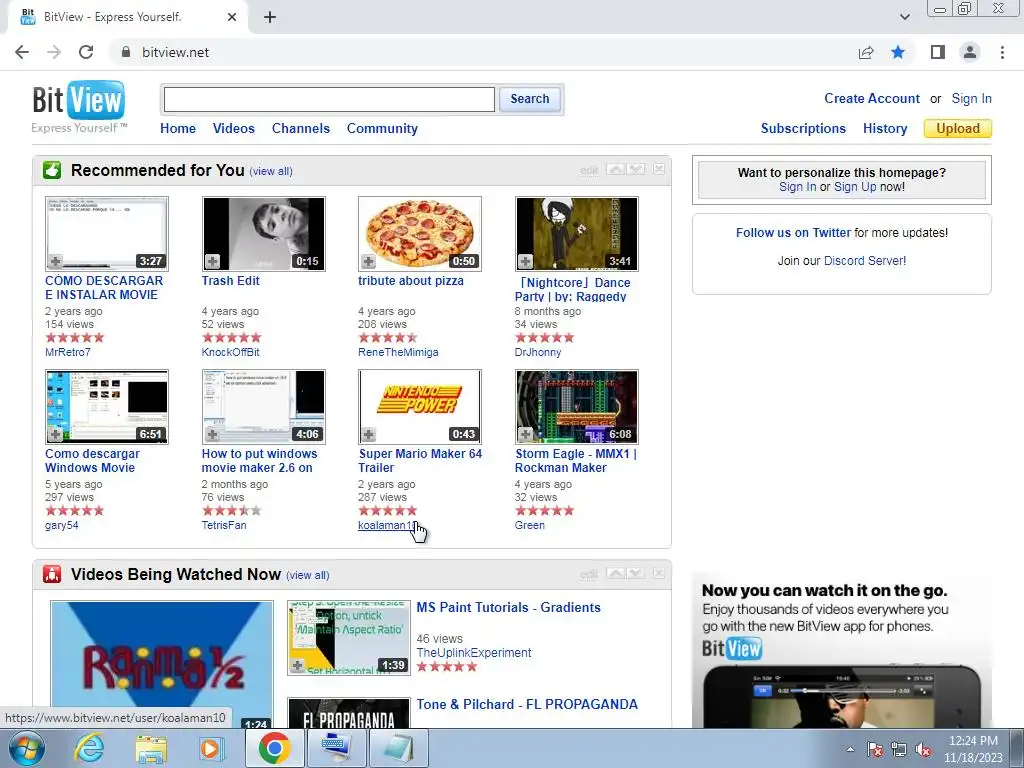Add Storm Eagle MMX1 video to queue
This screenshot has height=768, width=1024.
tap(525, 434)
